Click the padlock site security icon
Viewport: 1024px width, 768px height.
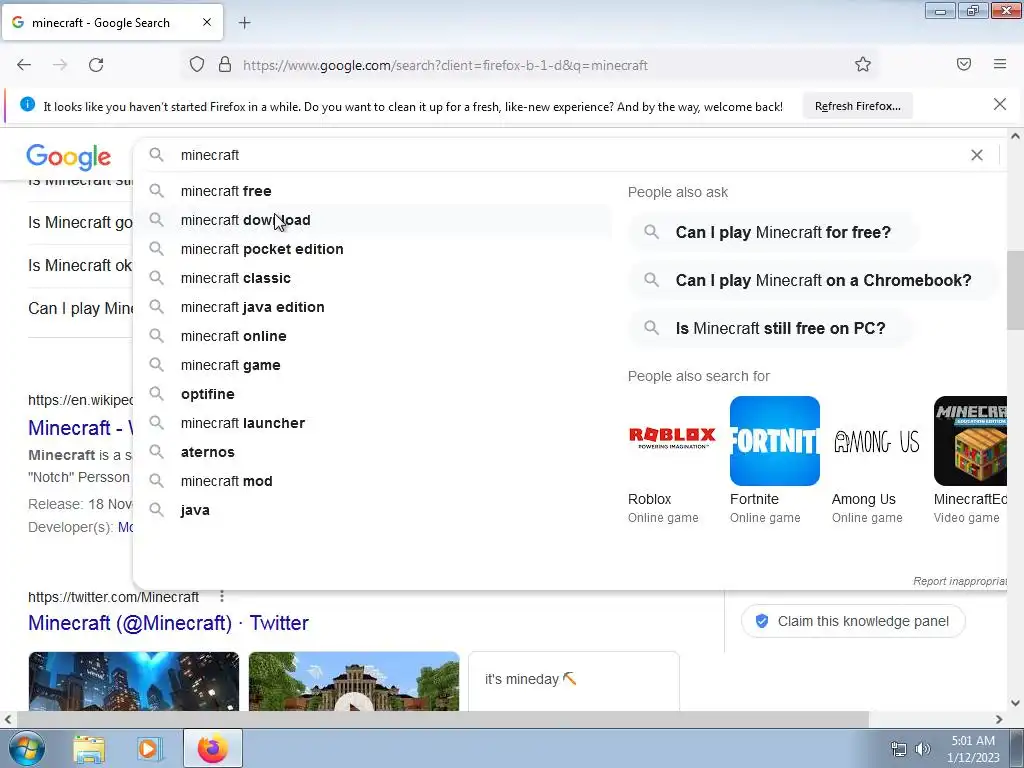click(x=225, y=65)
